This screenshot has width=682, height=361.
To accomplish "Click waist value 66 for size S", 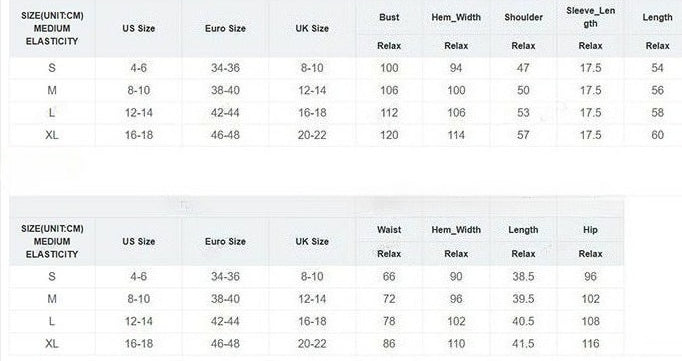I will (389, 277).
